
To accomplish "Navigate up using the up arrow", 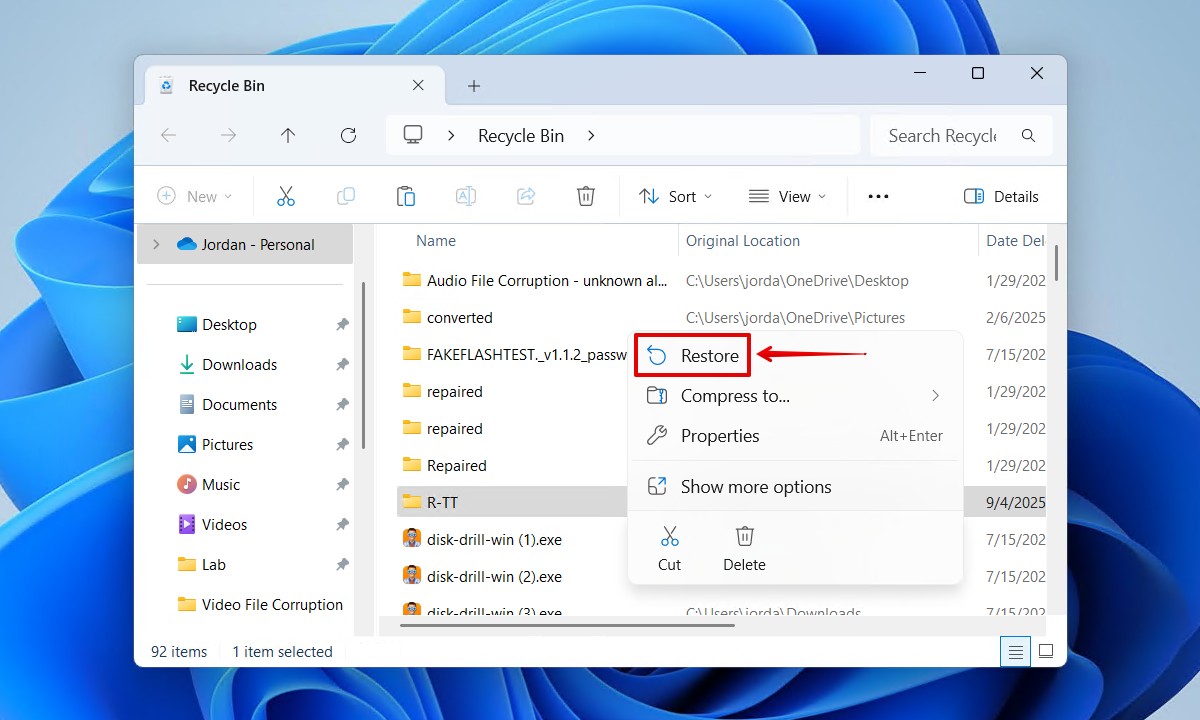I will coord(287,135).
